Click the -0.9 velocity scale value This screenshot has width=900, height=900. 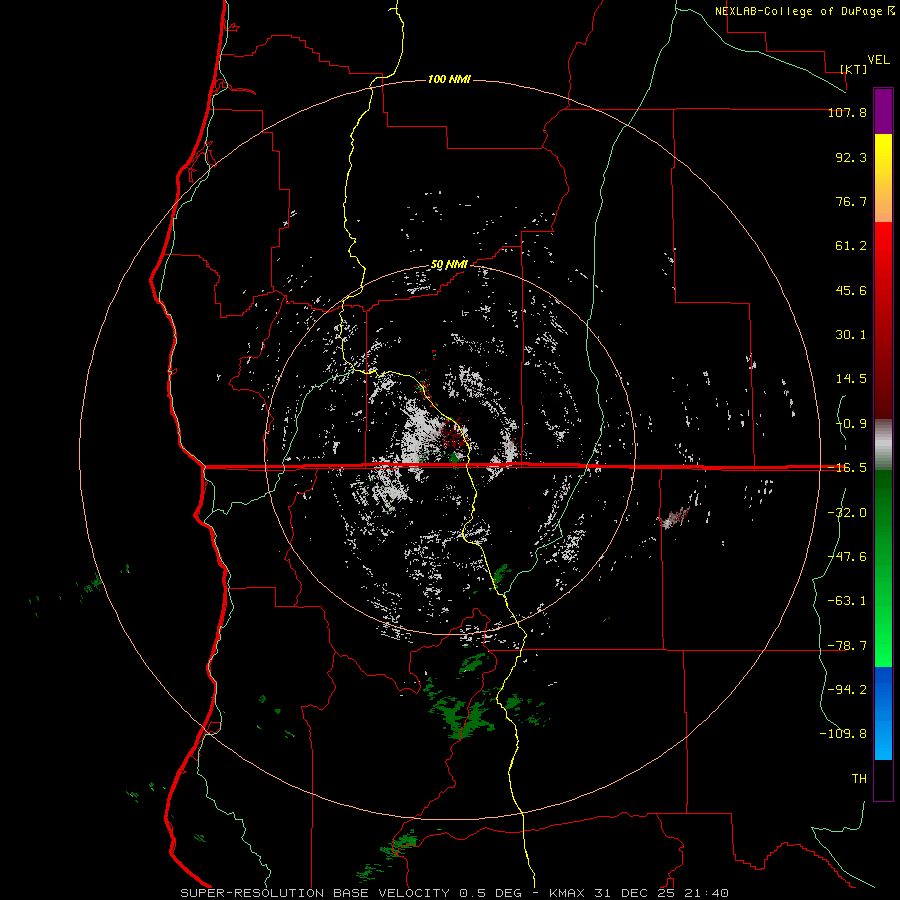pyautogui.click(x=851, y=424)
